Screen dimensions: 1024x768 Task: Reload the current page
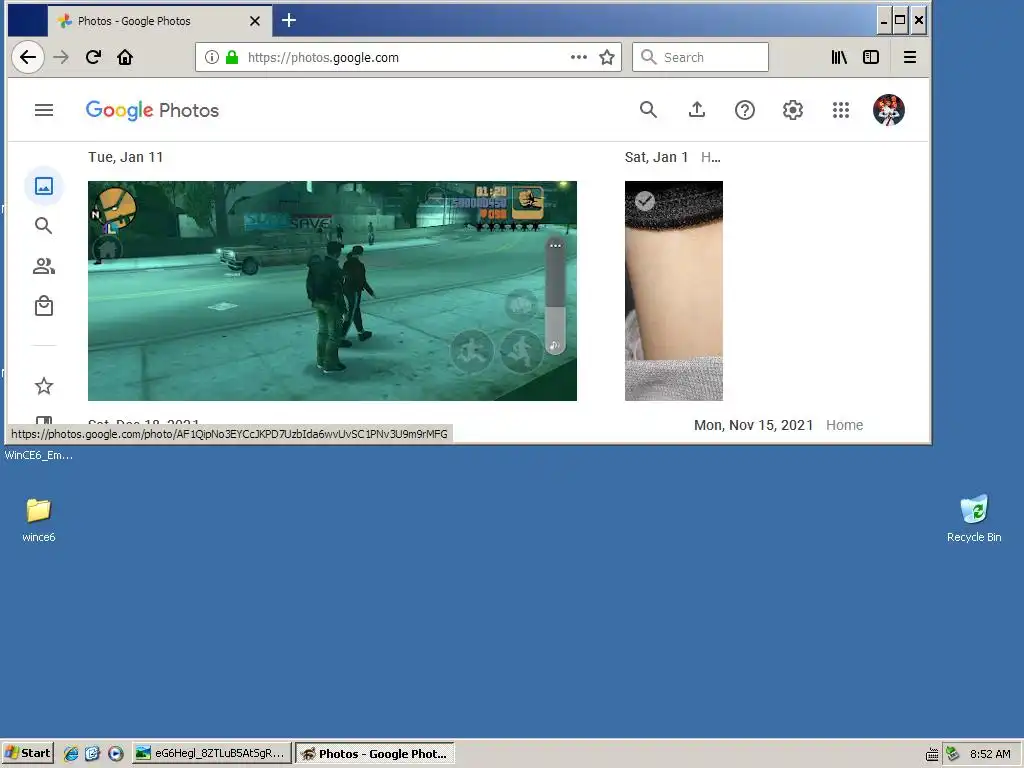[93, 57]
